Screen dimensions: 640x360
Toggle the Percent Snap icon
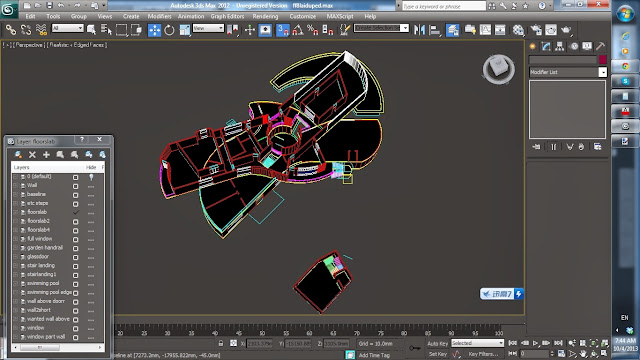pyautogui.click(x=313, y=30)
